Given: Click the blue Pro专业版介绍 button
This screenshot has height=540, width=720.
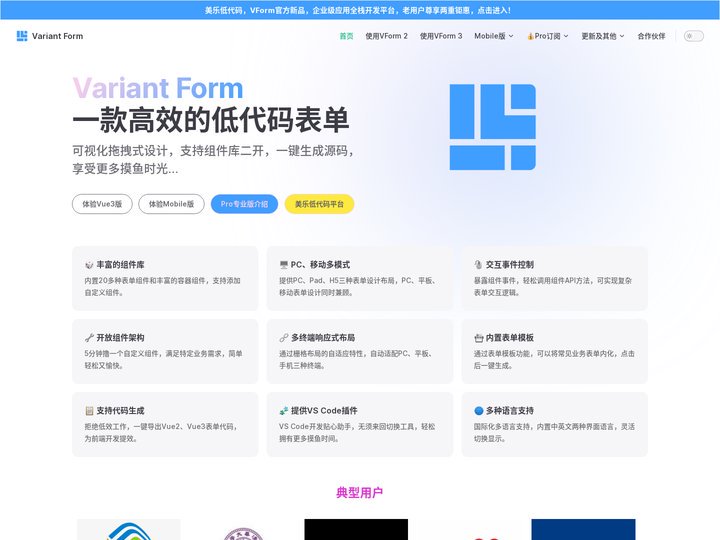Looking at the screenshot, I should 244,204.
